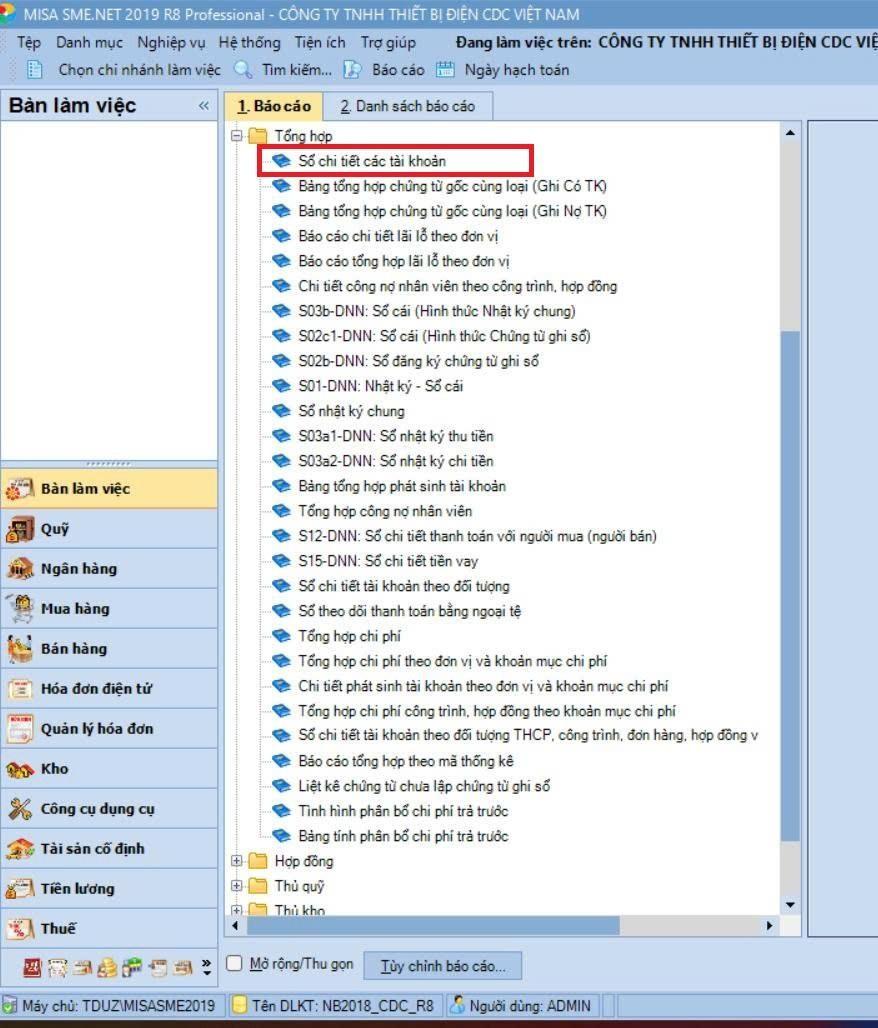Switch to the 1. Báo cáo tab
The height and width of the screenshot is (1028, 878).
tap(273, 106)
